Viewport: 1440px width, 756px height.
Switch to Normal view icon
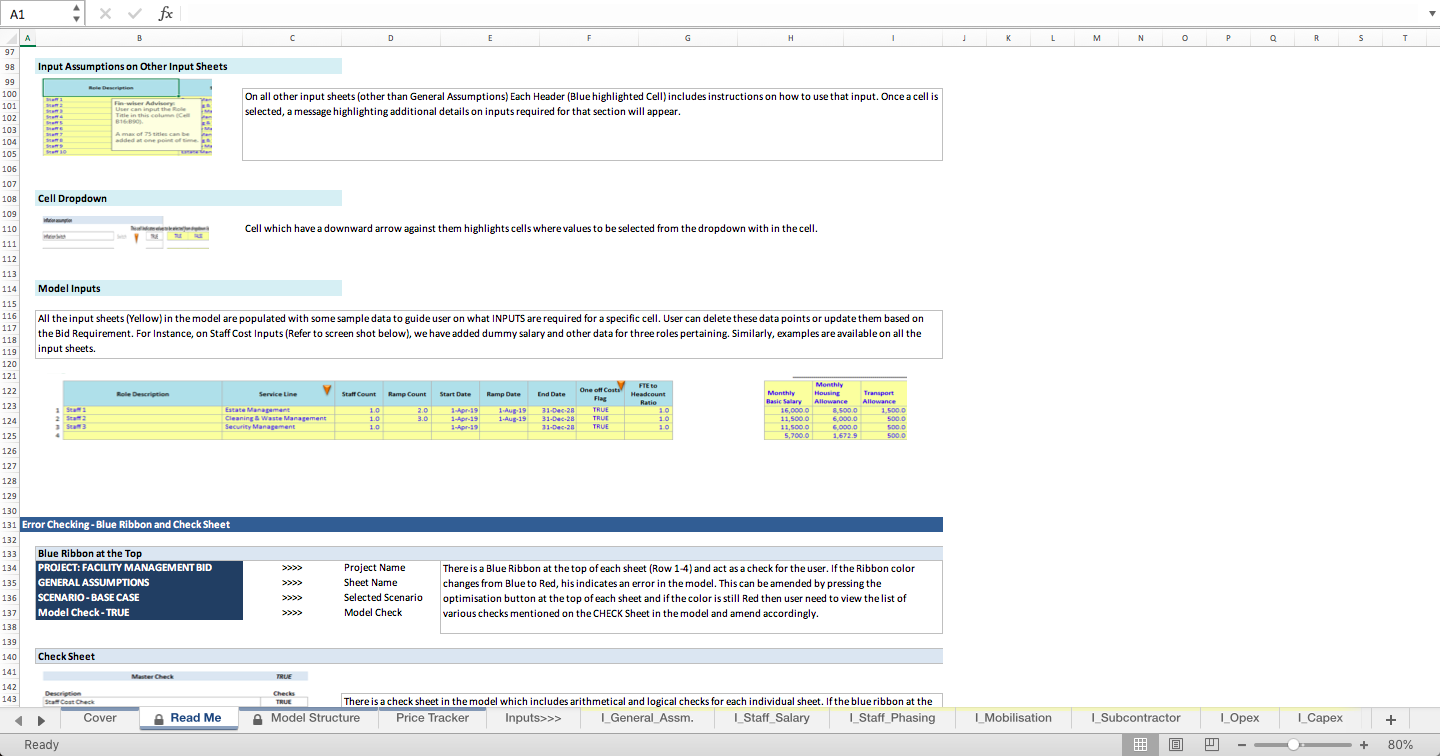pyautogui.click(x=1140, y=744)
